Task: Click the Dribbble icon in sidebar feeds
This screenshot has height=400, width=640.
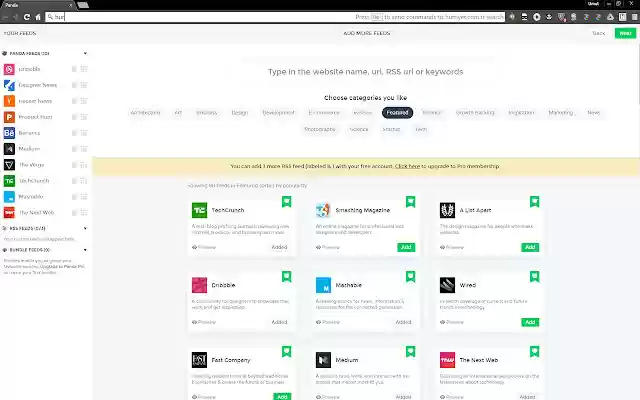Action: tap(9, 69)
